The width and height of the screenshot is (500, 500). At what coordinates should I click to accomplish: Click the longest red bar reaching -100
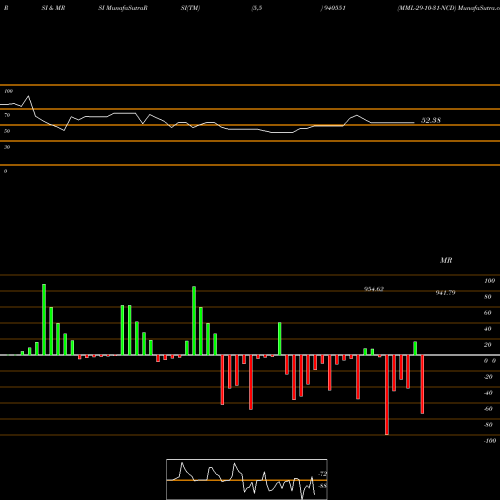click(387, 395)
